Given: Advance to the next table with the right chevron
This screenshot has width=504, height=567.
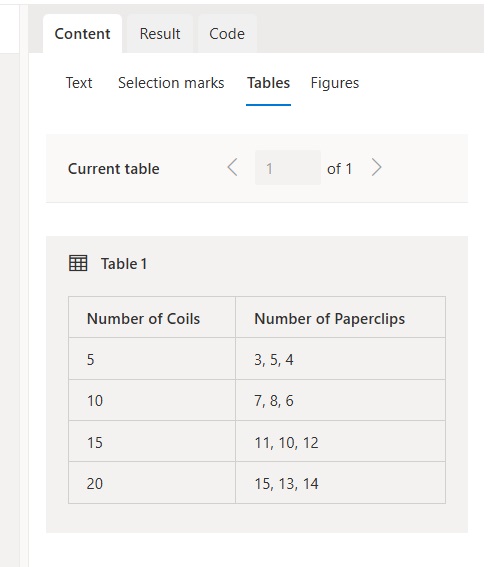Looking at the screenshot, I should pyautogui.click(x=376, y=167).
